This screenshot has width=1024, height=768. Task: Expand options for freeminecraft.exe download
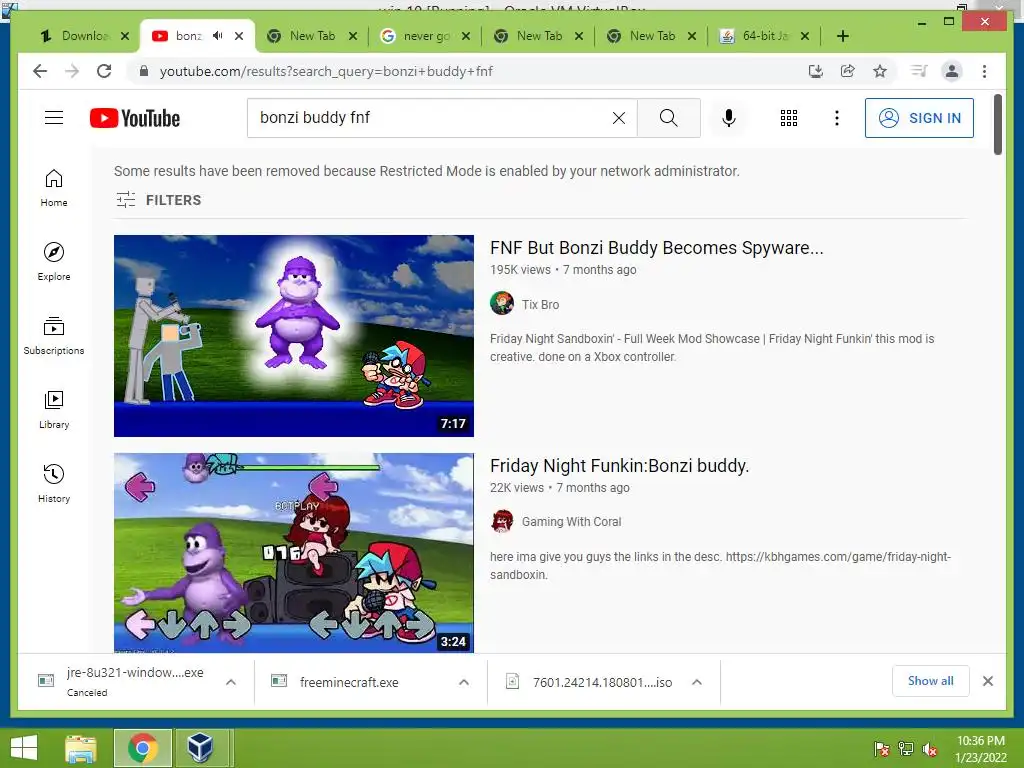point(464,682)
